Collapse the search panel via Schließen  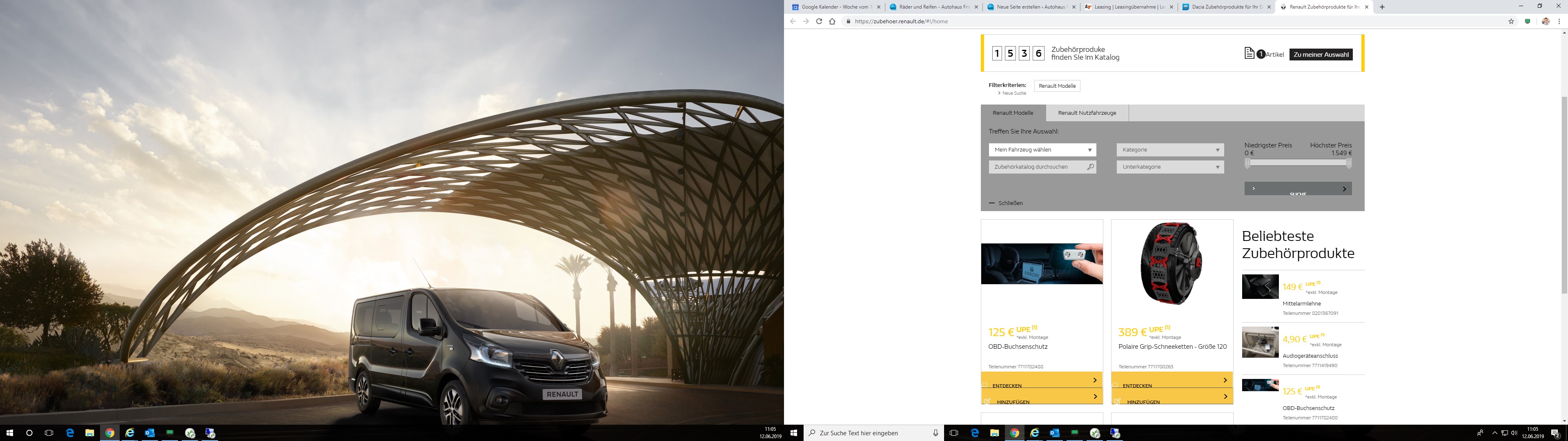point(1006,203)
